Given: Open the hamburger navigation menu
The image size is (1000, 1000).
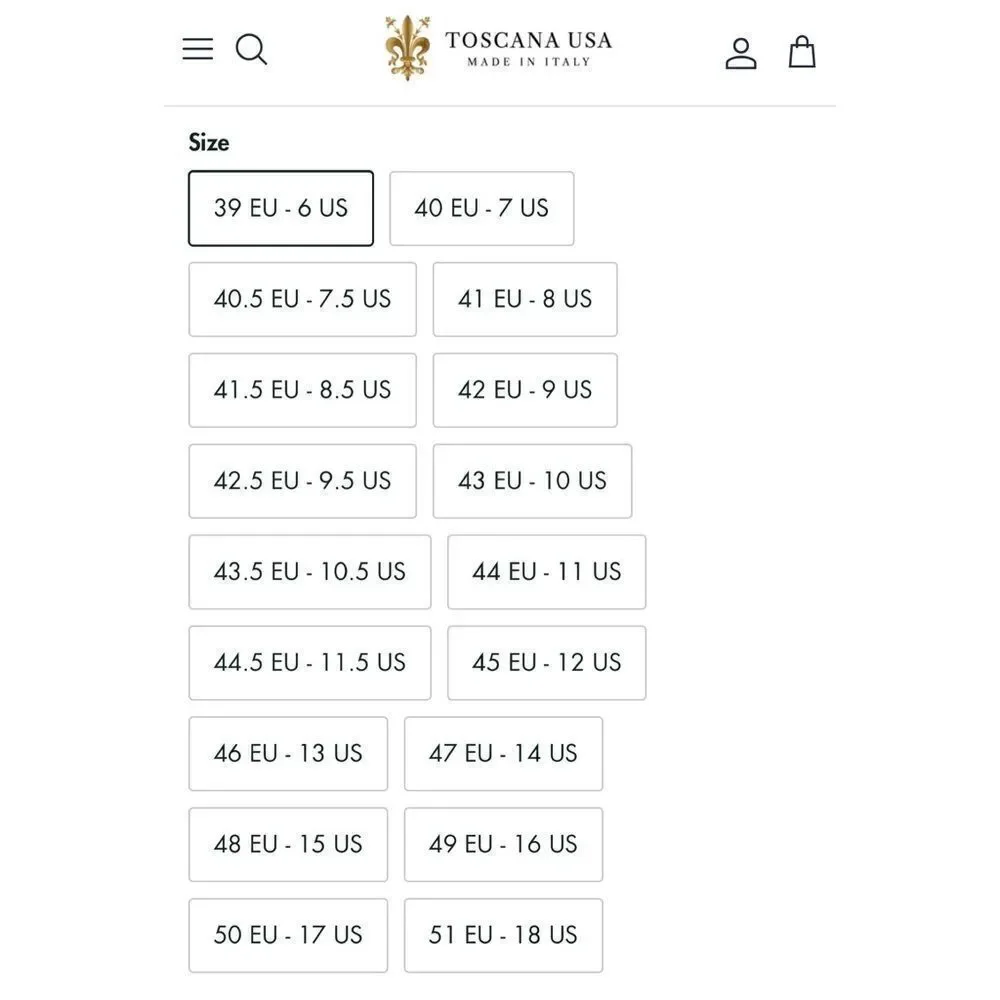Looking at the screenshot, I should click(198, 49).
